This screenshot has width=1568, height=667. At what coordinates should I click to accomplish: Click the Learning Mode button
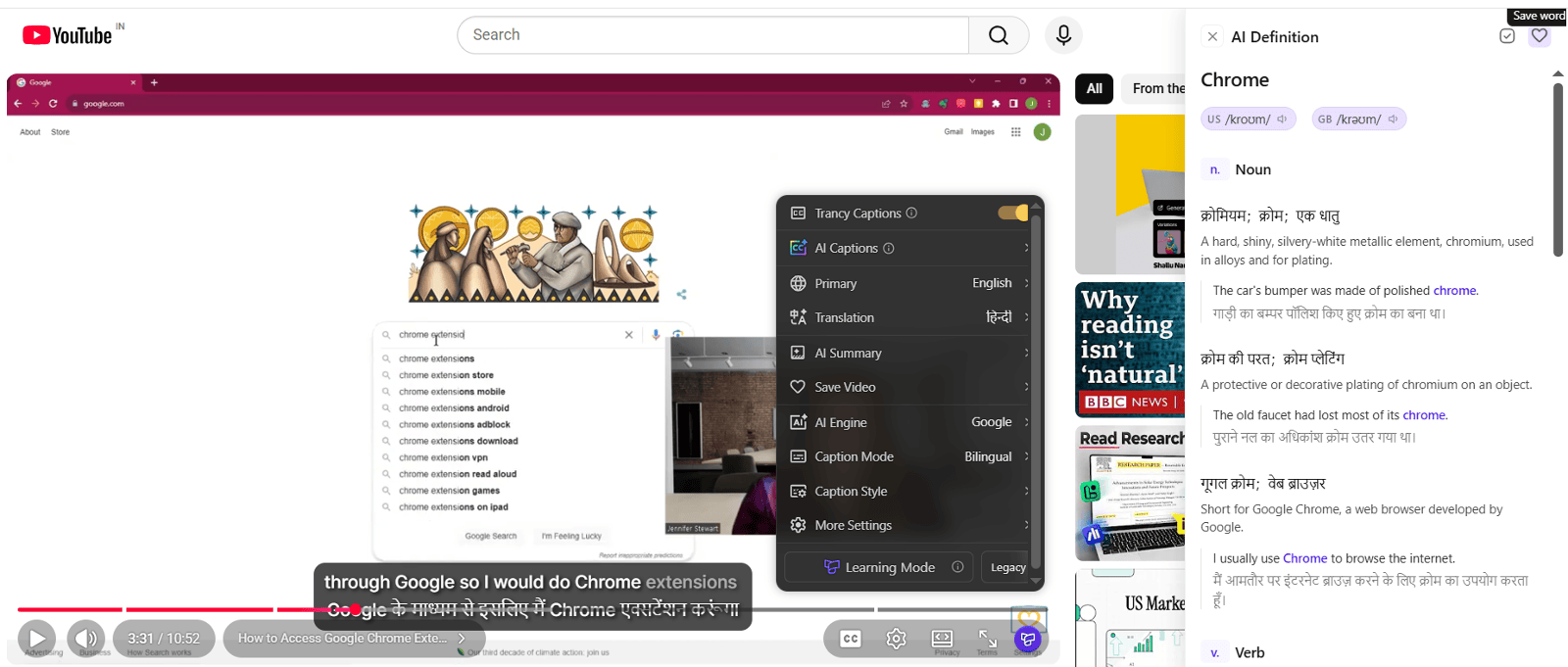tap(878, 567)
